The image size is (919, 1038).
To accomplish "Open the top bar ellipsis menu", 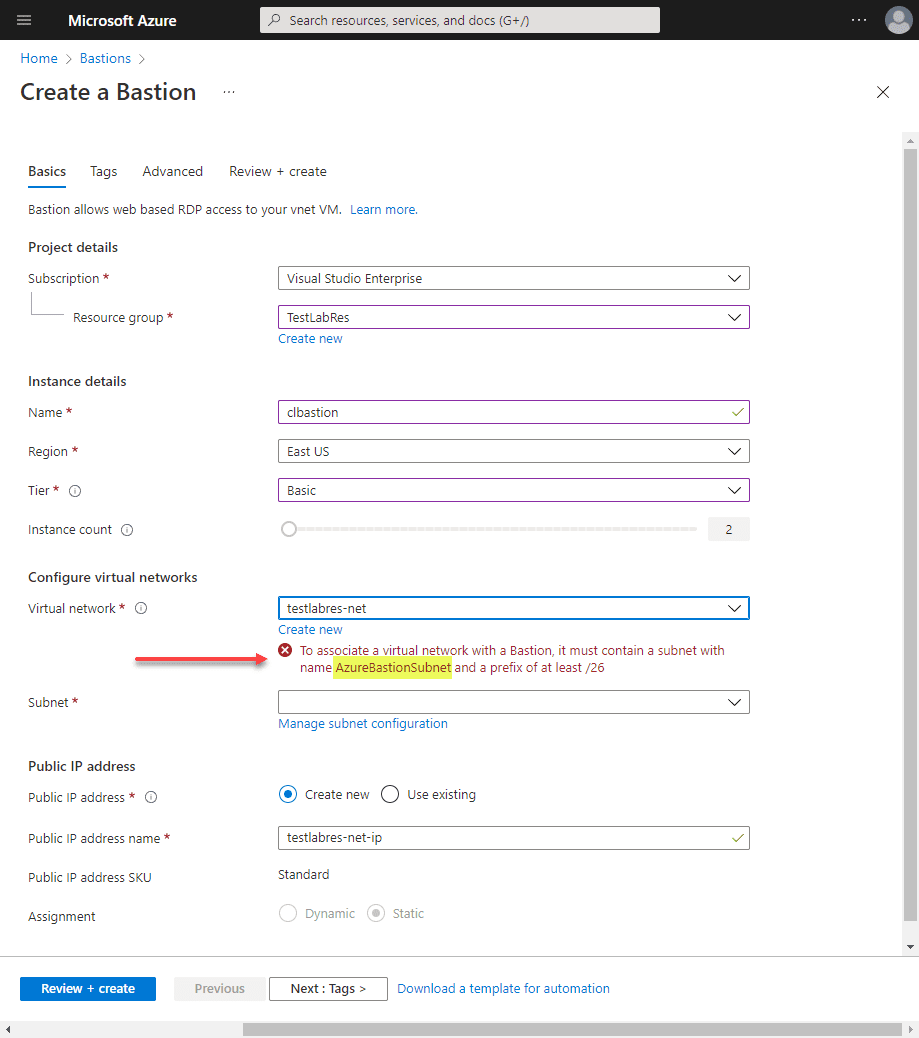I will tap(859, 20).
